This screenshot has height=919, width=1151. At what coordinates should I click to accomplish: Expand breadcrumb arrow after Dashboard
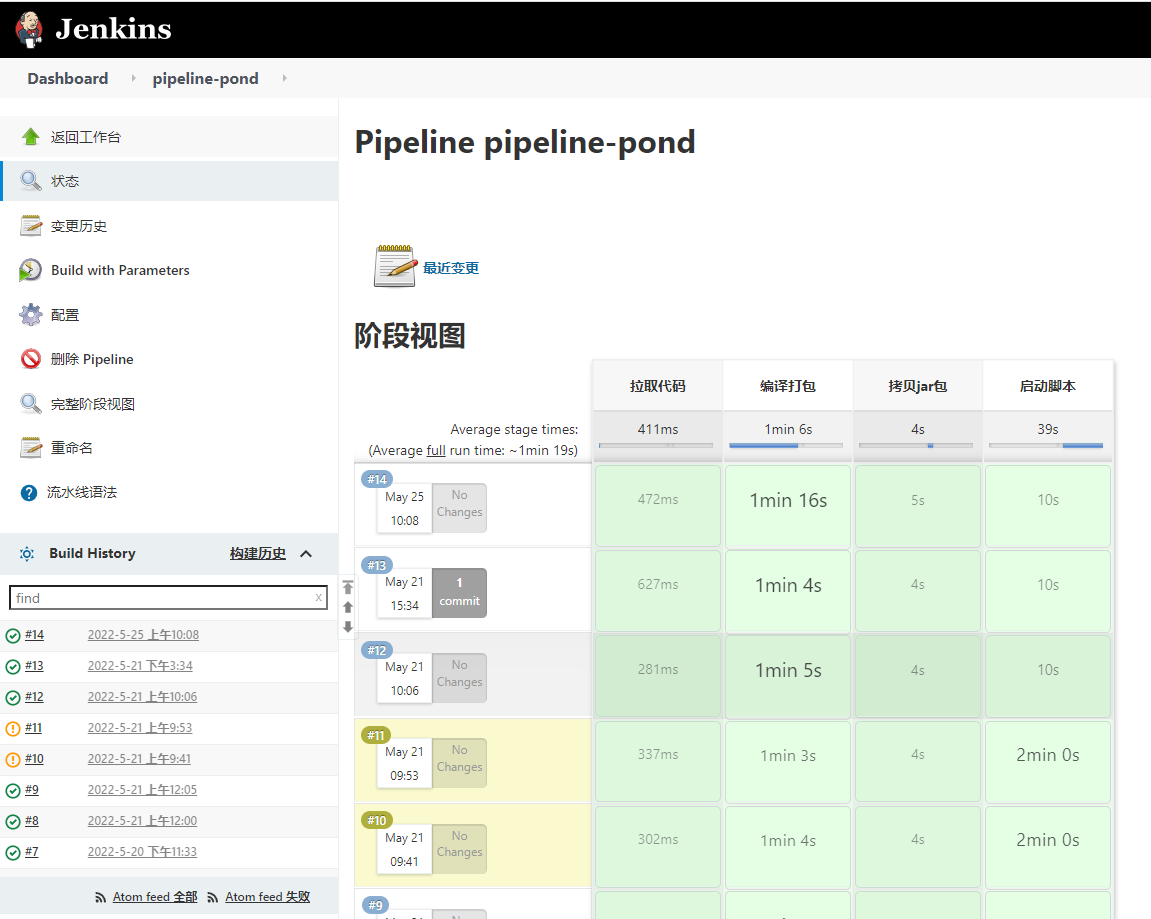pos(133,78)
